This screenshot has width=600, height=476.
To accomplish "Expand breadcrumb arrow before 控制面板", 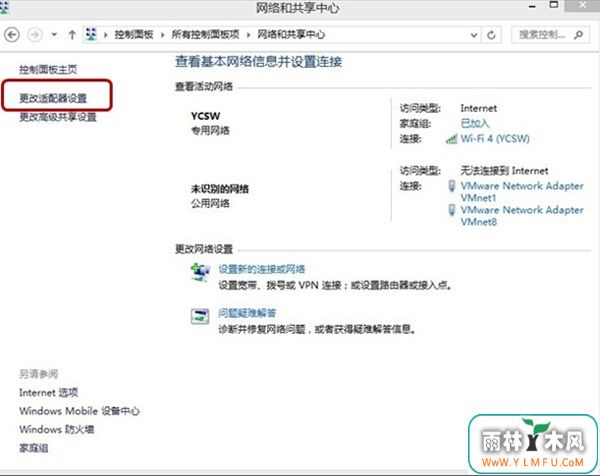I will click(106, 35).
